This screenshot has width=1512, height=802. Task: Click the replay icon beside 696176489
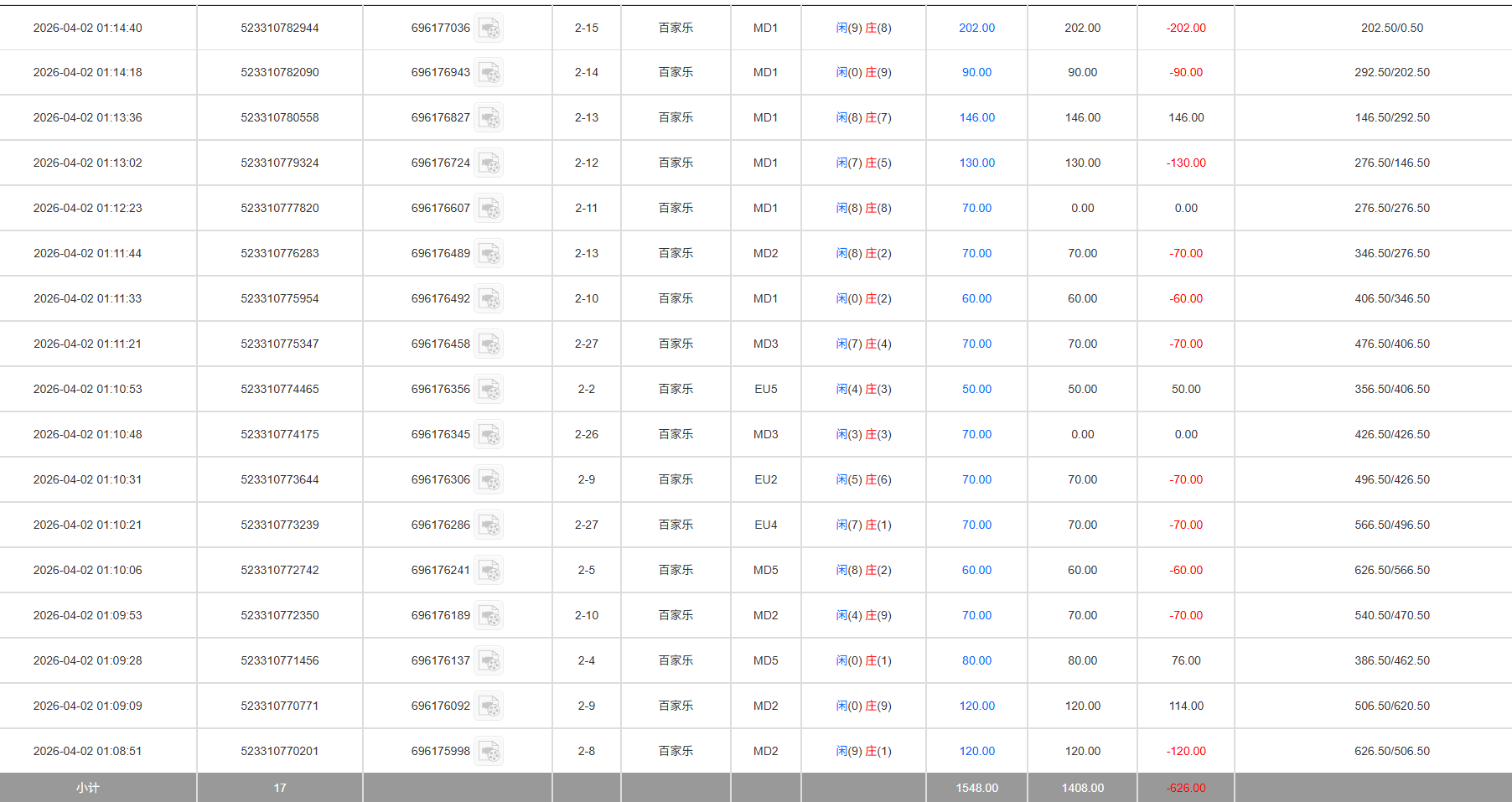point(489,254)
